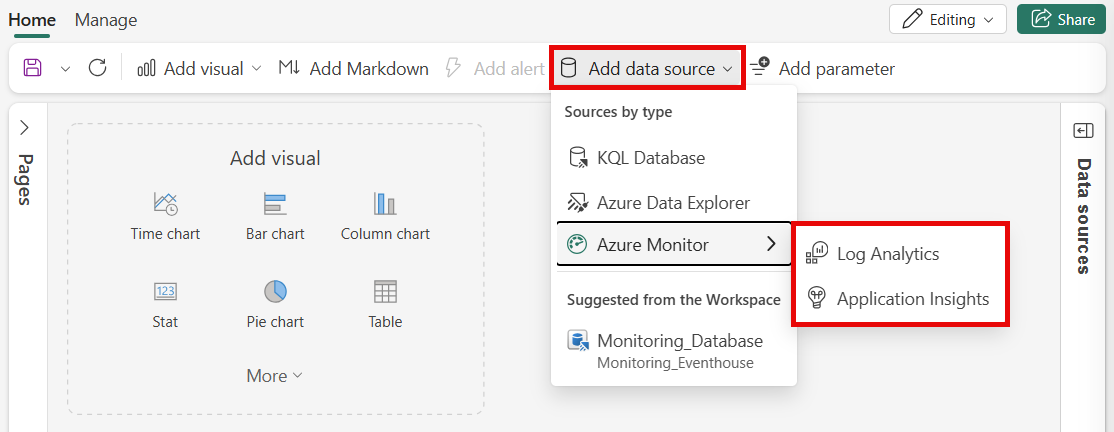The image size is (1114, 432).
Task: Click the KQL Database icon
Action: point(578,158)
